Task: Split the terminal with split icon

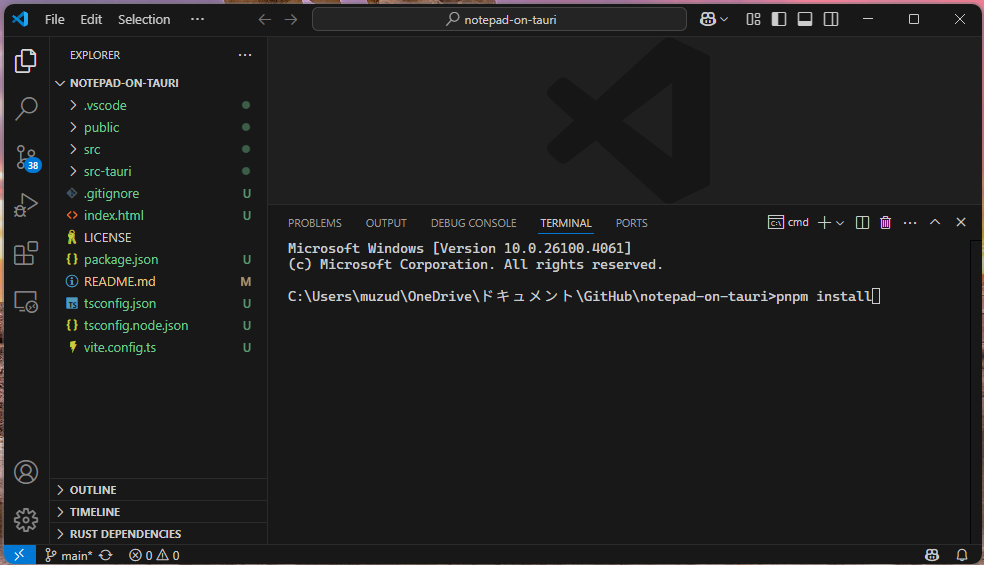Action: point(862,223)
